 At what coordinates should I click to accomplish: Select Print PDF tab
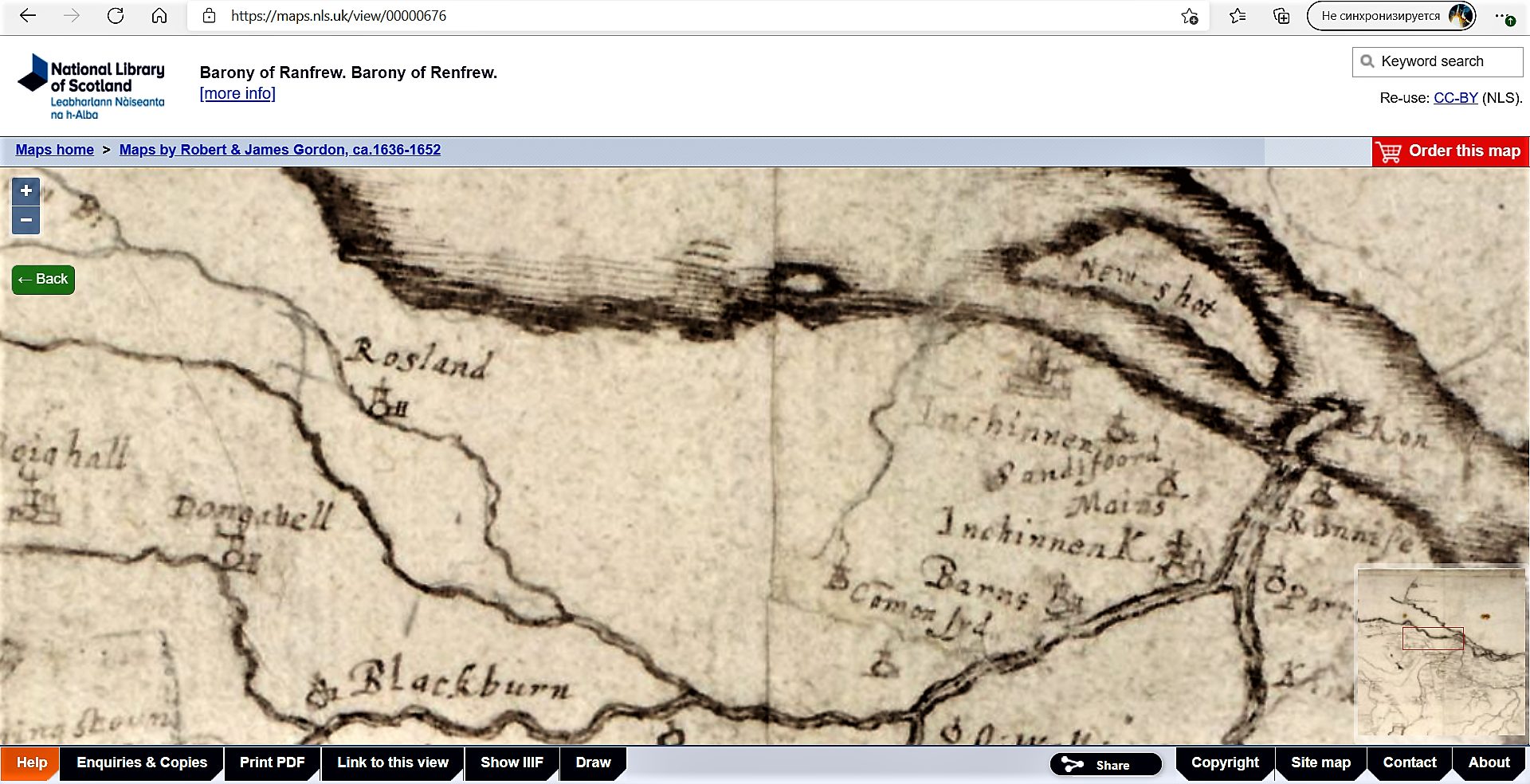click(273, 762)
